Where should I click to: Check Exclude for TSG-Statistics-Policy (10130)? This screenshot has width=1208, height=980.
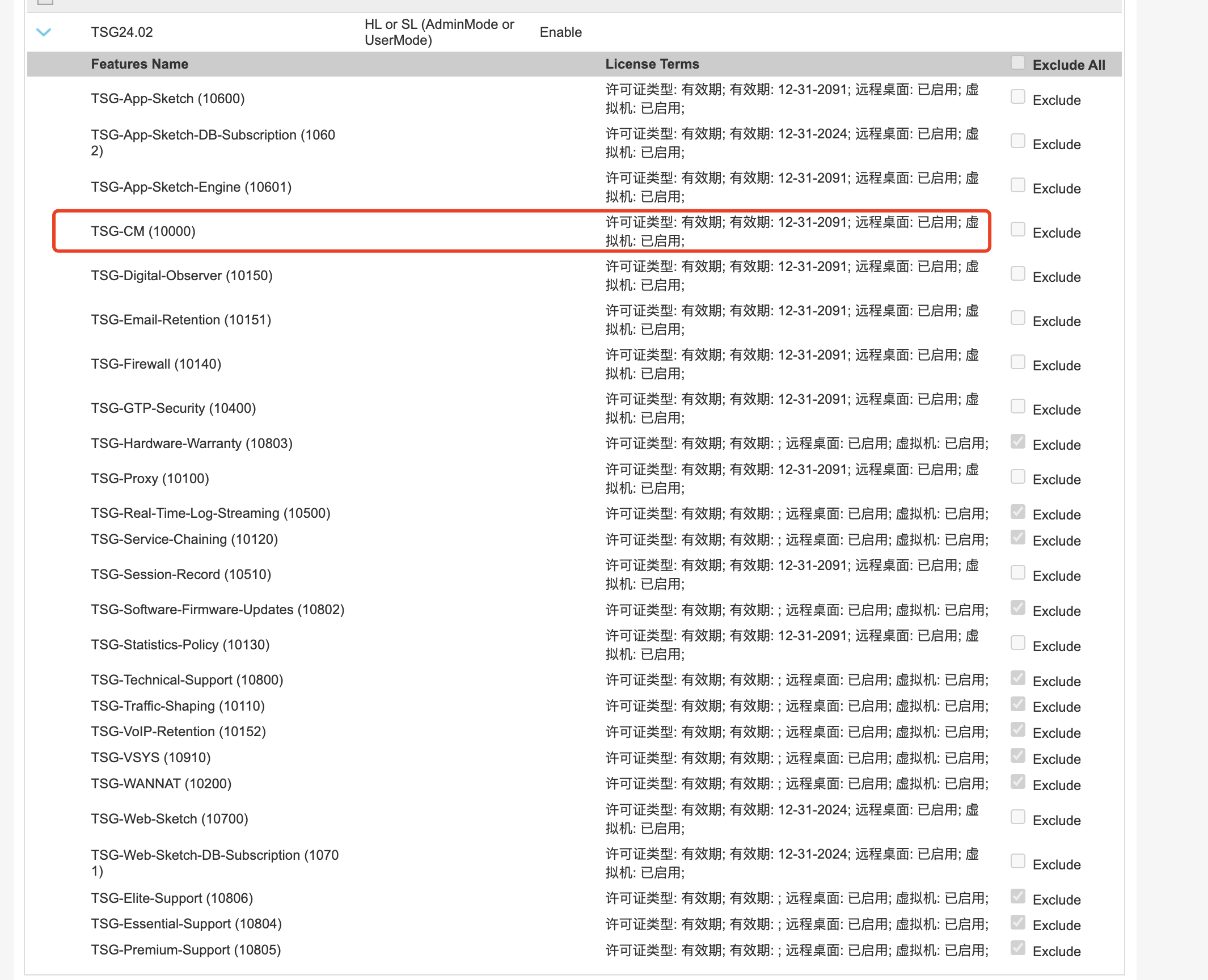(1018, 643)
